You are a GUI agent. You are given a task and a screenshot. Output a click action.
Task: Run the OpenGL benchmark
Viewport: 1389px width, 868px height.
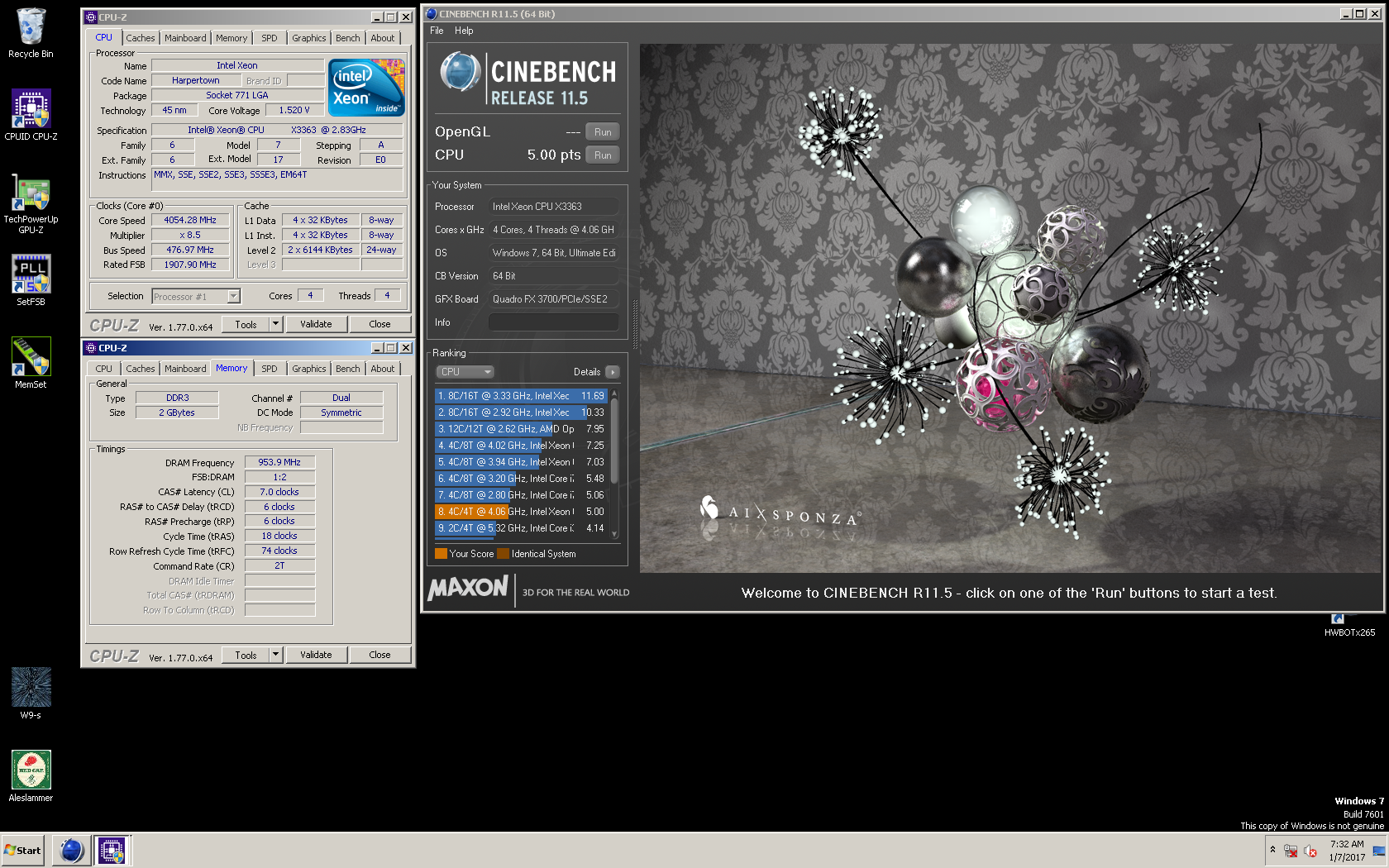(x=603, y=132)
